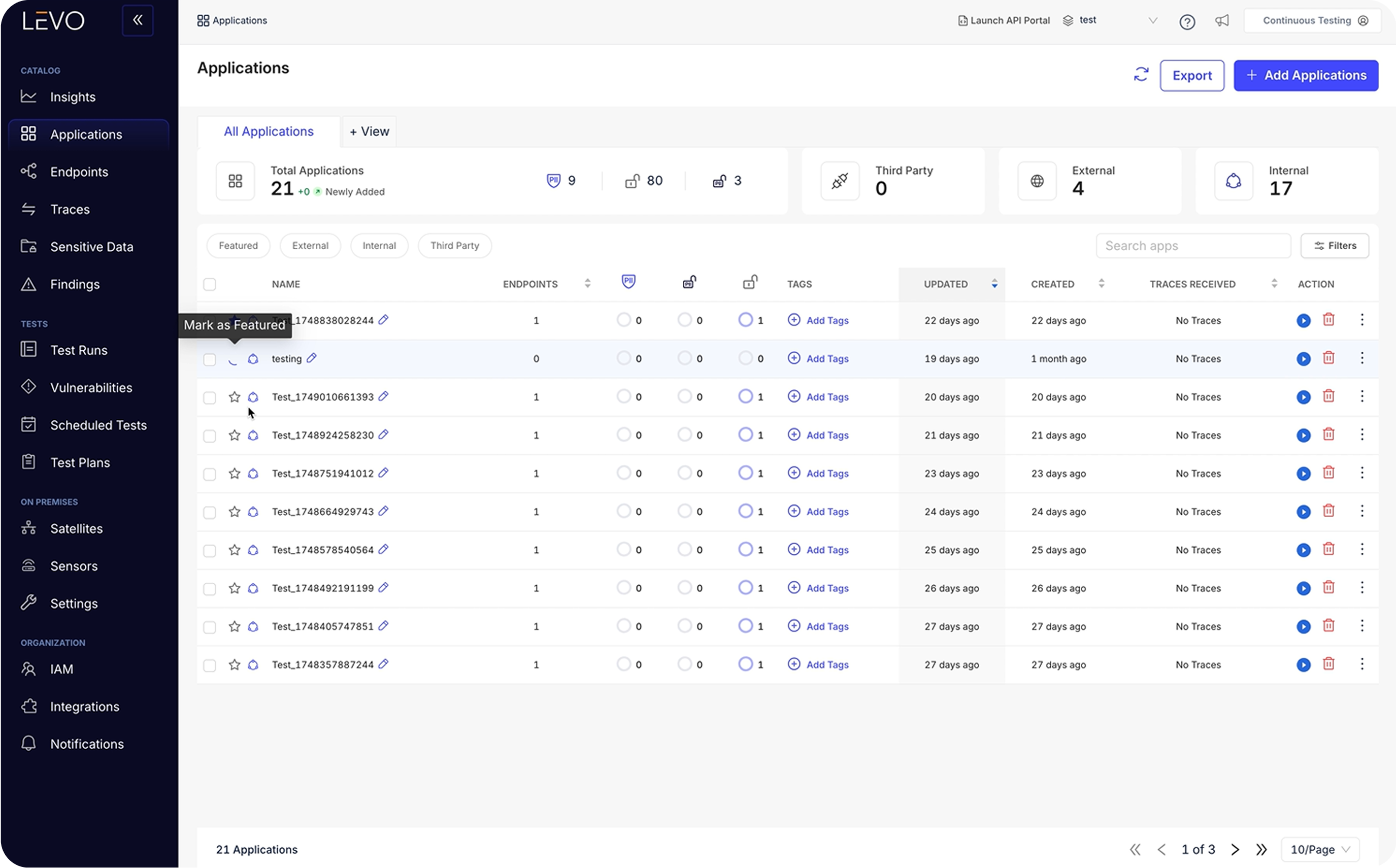Open Endpoints in the sidebar
1396x868 pixels.
(79, 172)
